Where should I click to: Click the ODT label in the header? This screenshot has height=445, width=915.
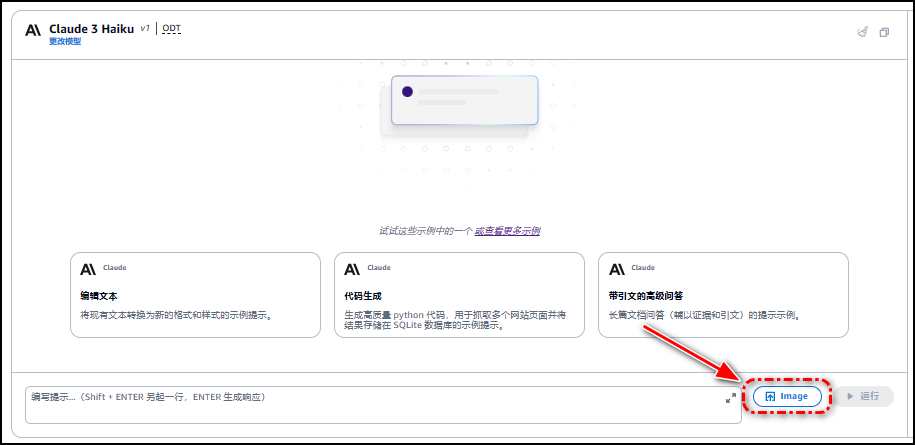pos(172,28)
